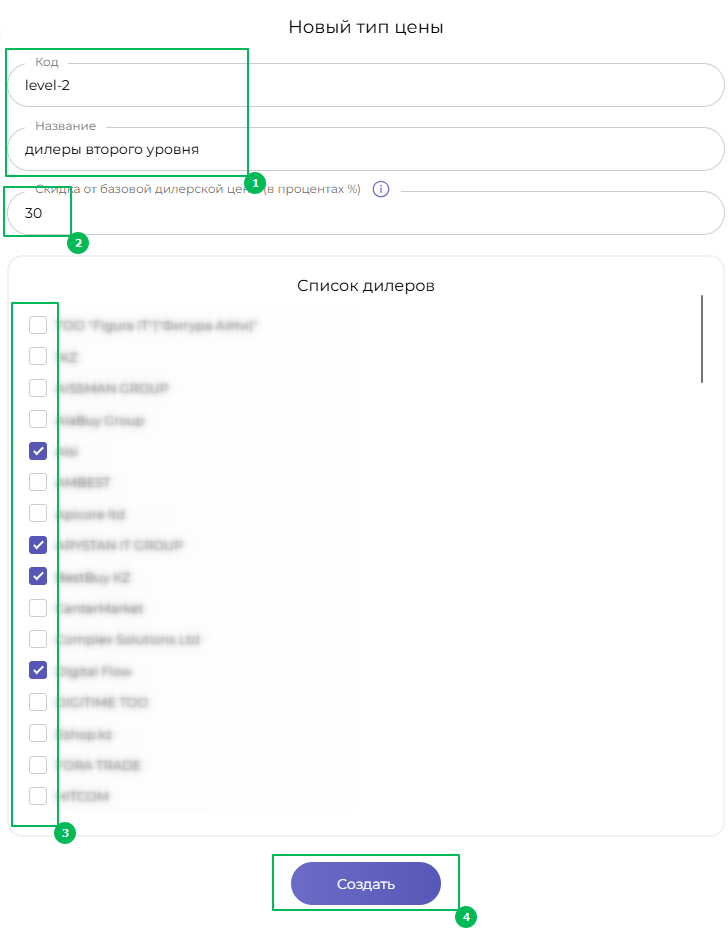Image resolution: width=728 pixels, height=932 pixels.
Task: Uncheck the ARYSTAN IT GROUP checkbox
Action: point(38,544)
